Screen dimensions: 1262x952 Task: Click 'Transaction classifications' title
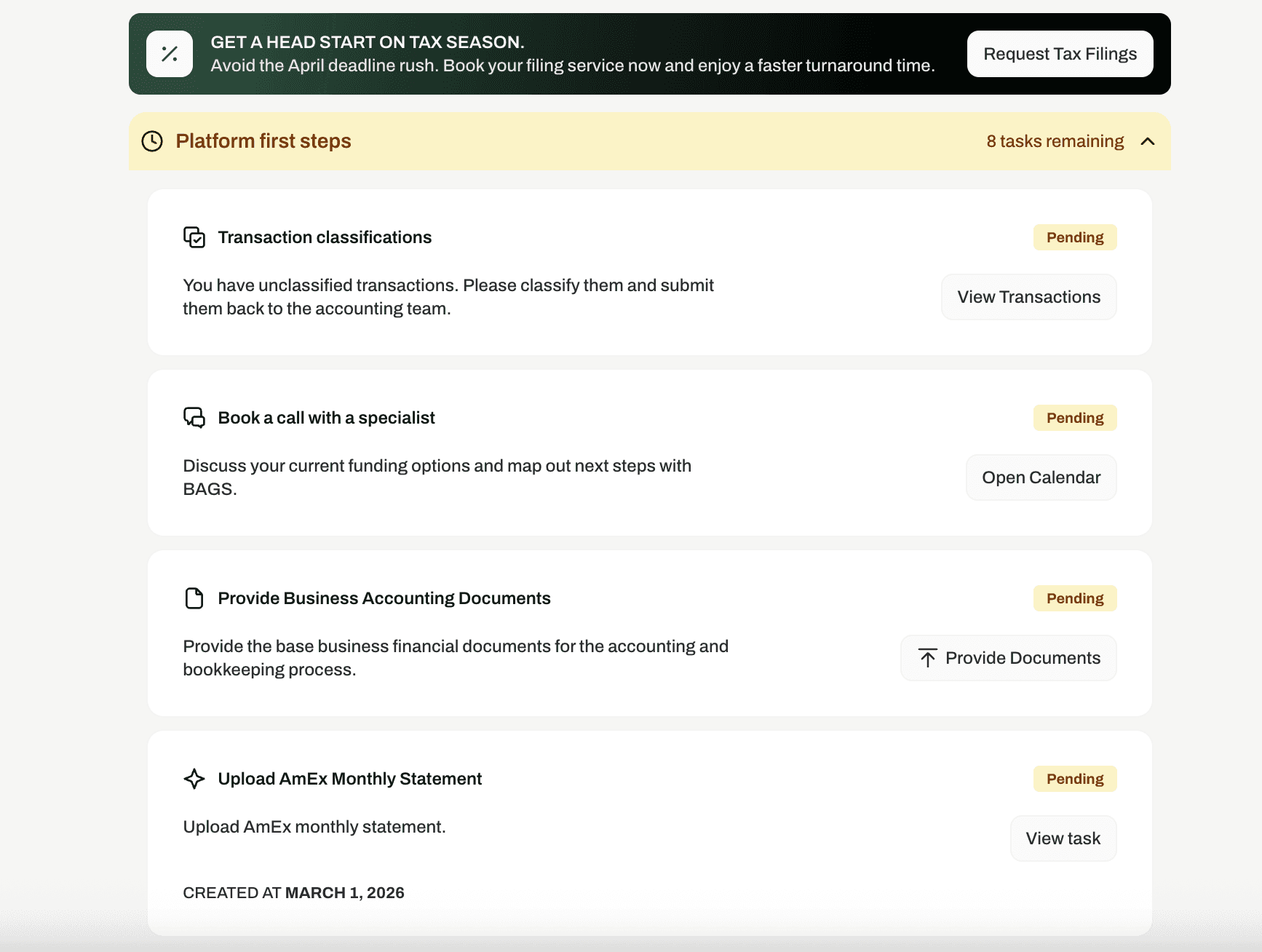325,237
